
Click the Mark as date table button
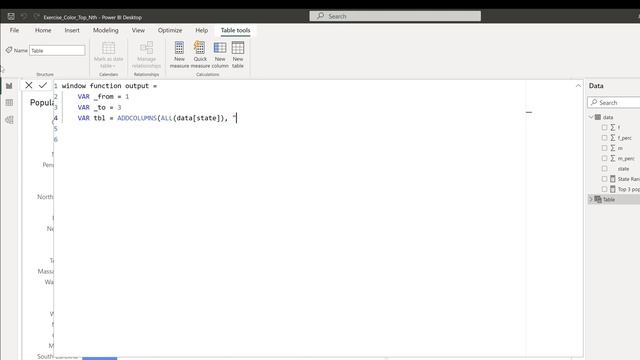[x=108, y=54]
